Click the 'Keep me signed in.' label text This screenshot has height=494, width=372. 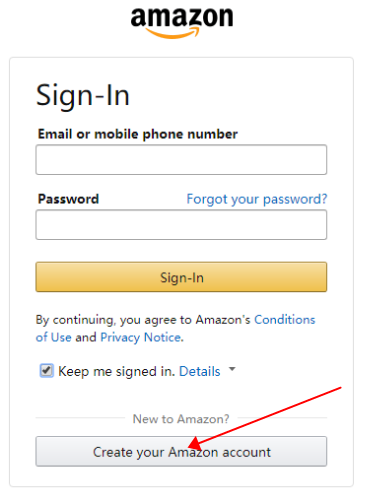117,371
